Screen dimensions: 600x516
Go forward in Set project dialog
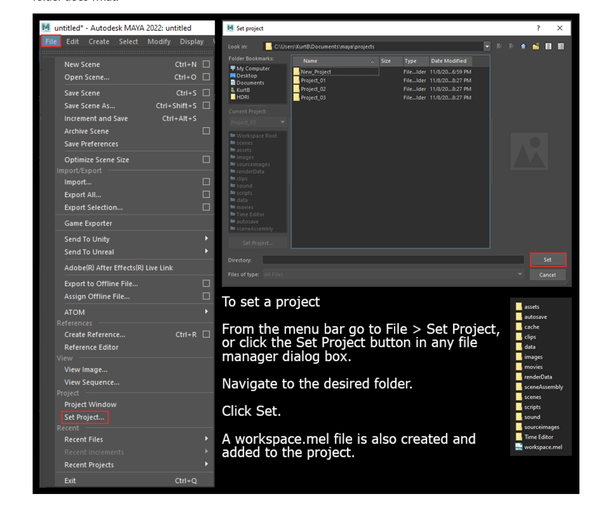511,46
